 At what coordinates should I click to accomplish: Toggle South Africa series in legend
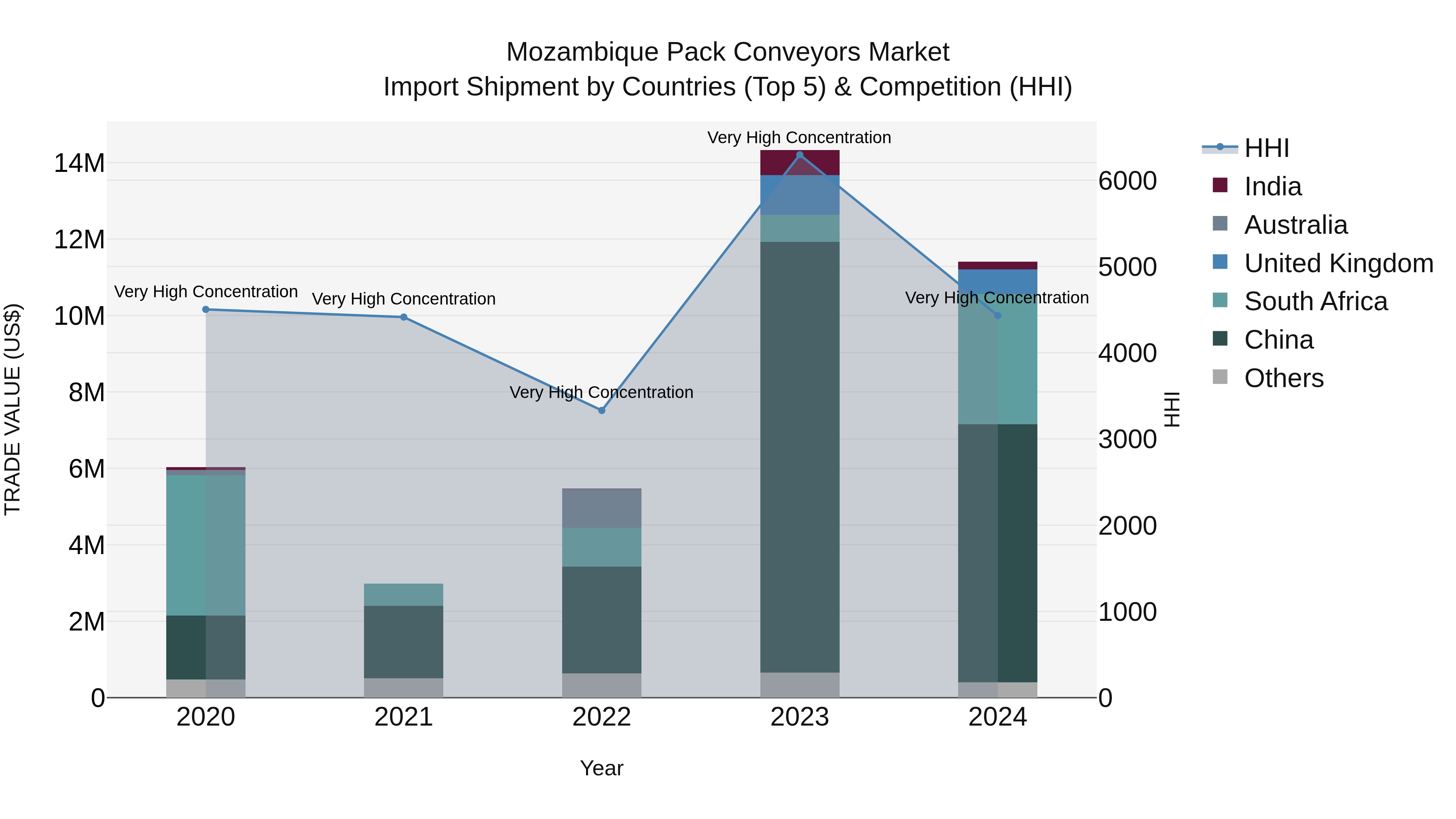pos(1300,301)
